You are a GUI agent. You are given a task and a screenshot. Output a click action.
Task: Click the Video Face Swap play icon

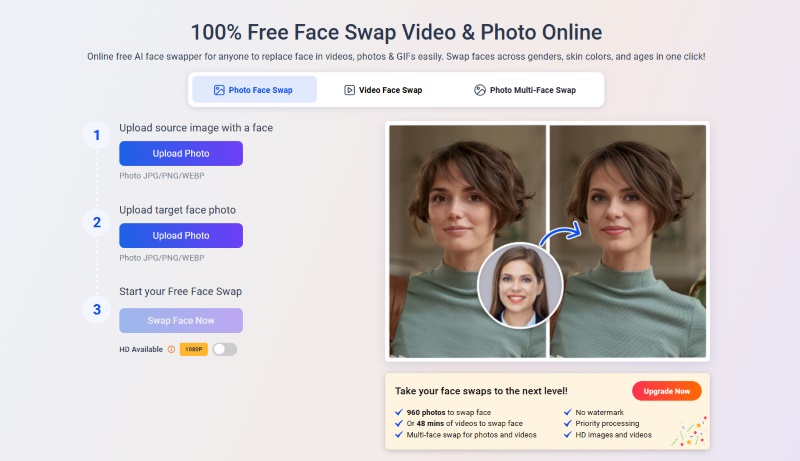tap(349, 90)
